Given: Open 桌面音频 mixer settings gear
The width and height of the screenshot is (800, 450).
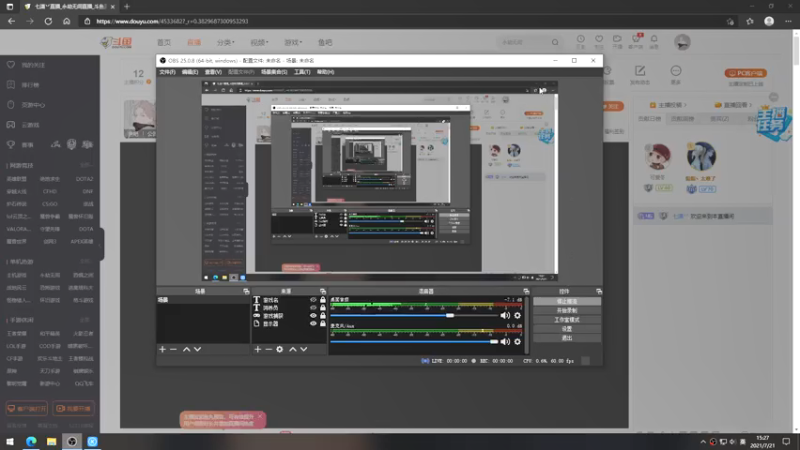Looking at the screenshot, I should (x=517, y=315).
